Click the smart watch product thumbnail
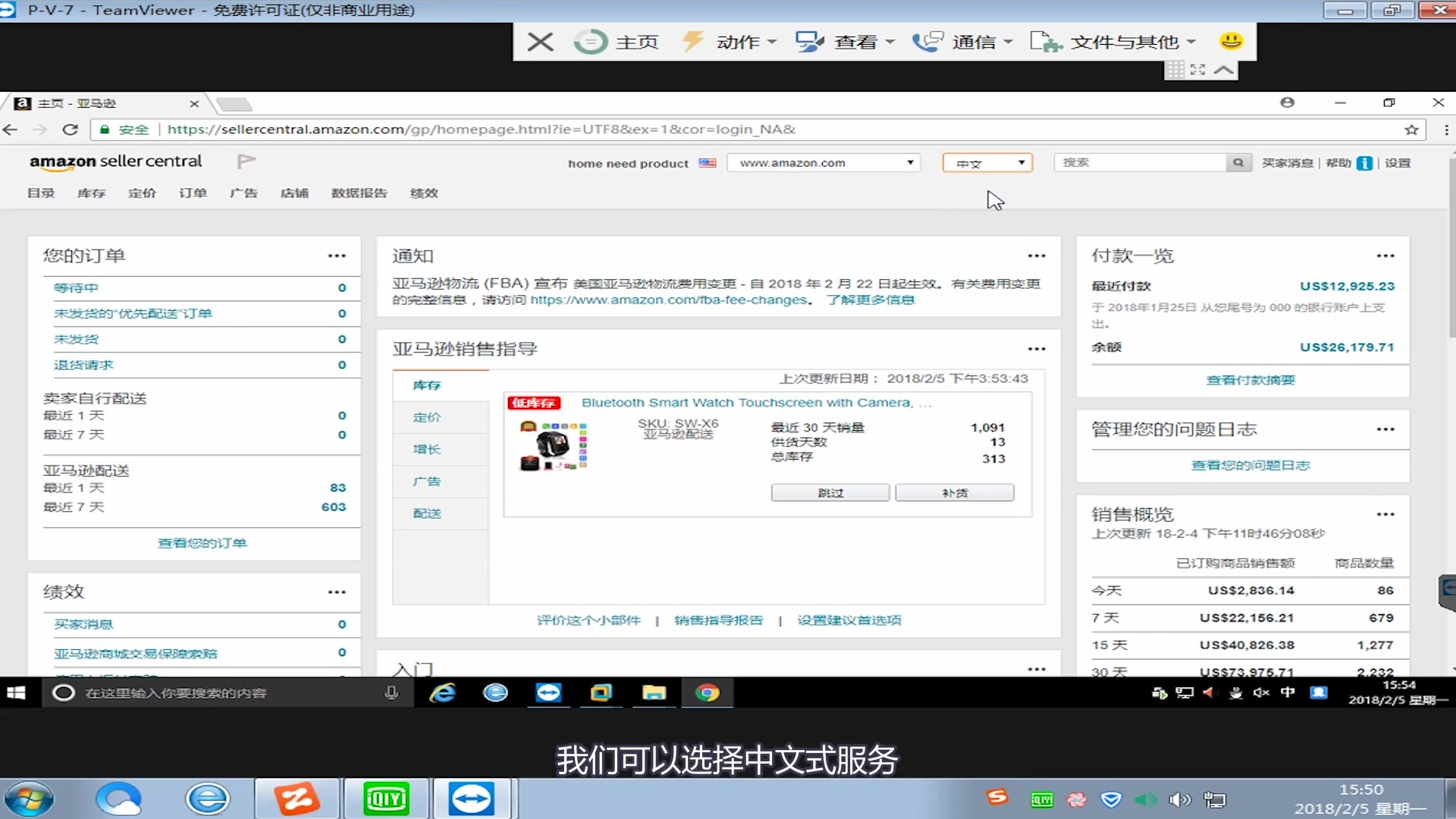This screenshot has width=1456, height=819. coord(553,446)
